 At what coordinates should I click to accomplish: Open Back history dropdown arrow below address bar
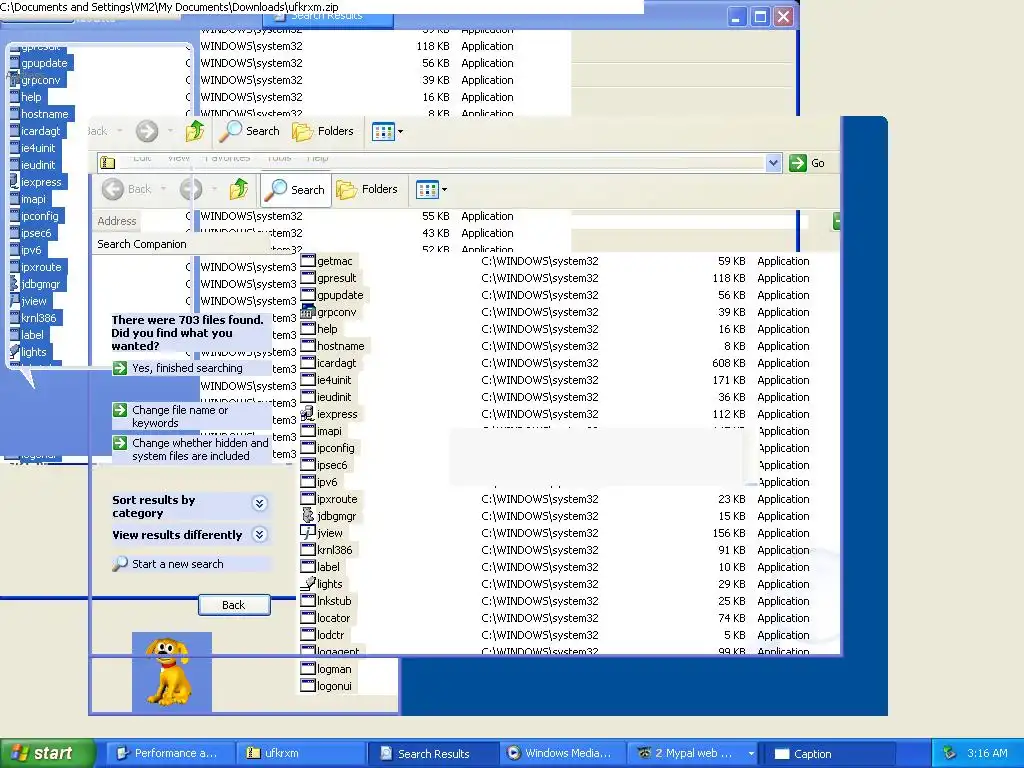pos(163,189)
